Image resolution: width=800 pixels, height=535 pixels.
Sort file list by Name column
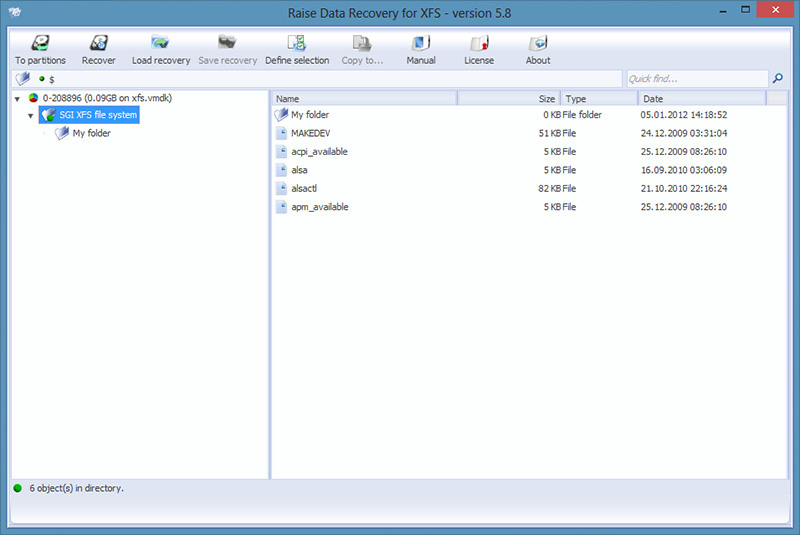click(365, 98)
